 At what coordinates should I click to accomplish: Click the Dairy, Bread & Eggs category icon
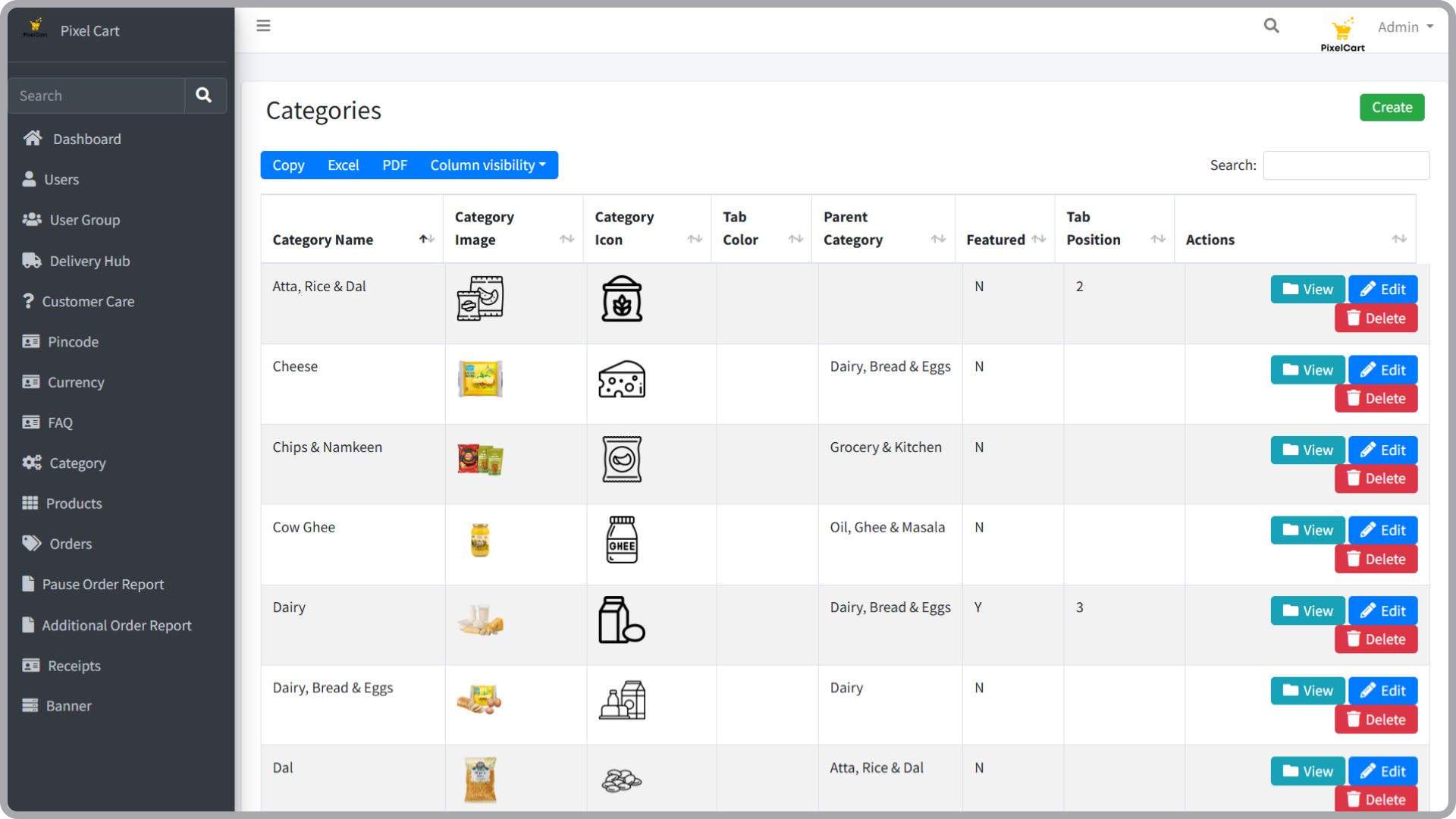point(622,701)
